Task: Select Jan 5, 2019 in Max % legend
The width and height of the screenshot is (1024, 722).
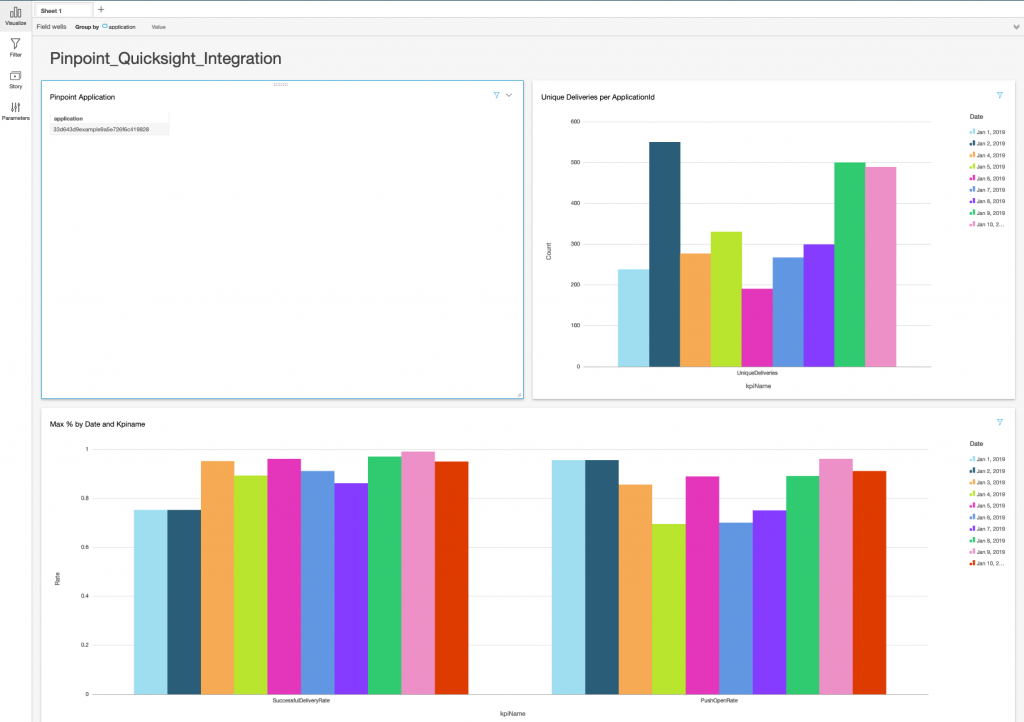Action: pyautogui.click(x=987, y=505)
